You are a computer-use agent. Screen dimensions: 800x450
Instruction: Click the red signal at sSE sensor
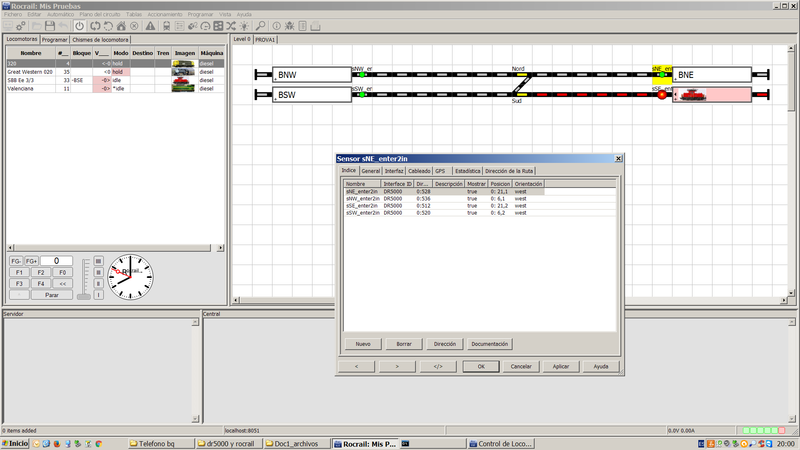pyautogui.click(x=662, y=94)
